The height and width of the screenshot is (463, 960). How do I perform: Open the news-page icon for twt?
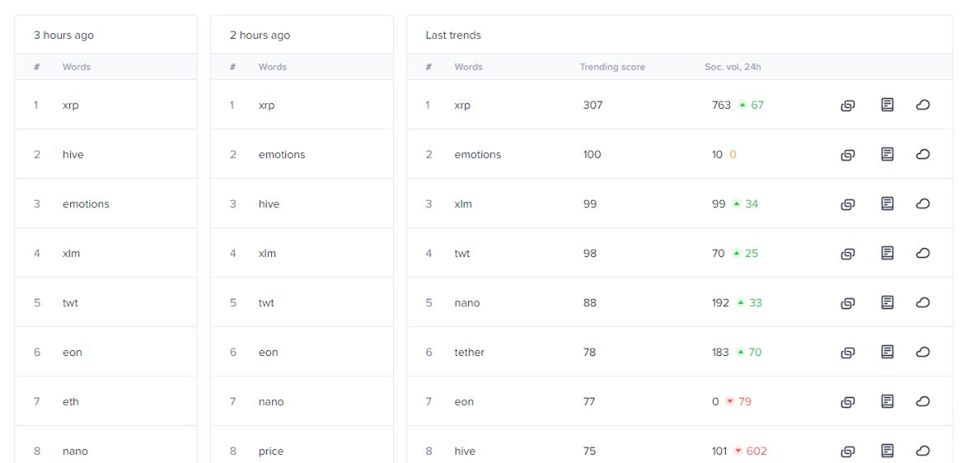point(887,253)
